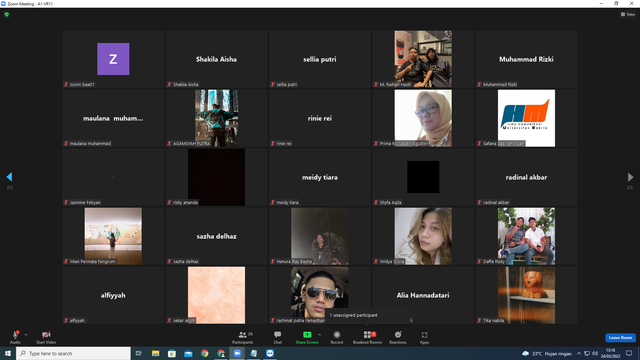Viewport: 640px width, 360px height.
Task: Click the radinal akbar name tile
Action: [x=526, y=177]
